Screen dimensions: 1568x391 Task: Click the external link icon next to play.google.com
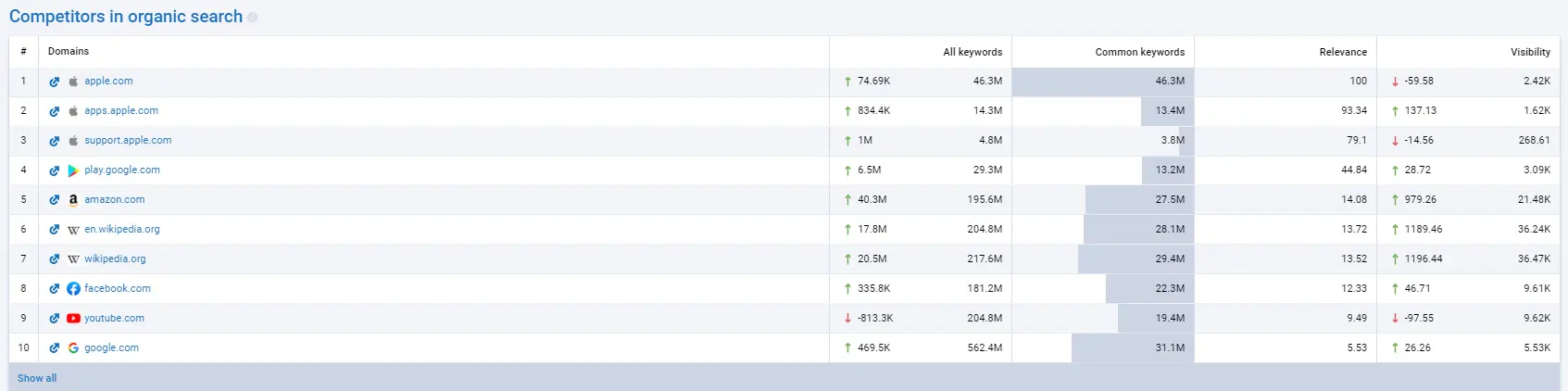click(x=55, y=170)
